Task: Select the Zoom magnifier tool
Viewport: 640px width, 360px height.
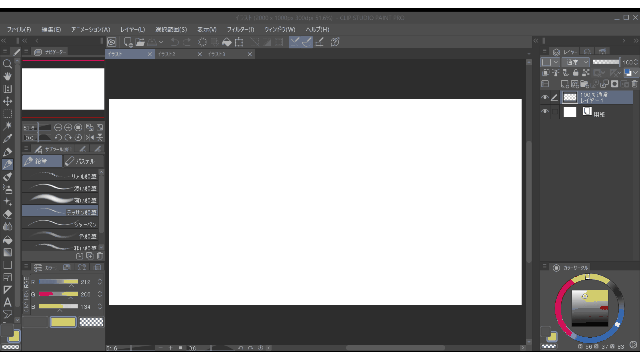Action: pyautogui.click(x=7, y=64)
